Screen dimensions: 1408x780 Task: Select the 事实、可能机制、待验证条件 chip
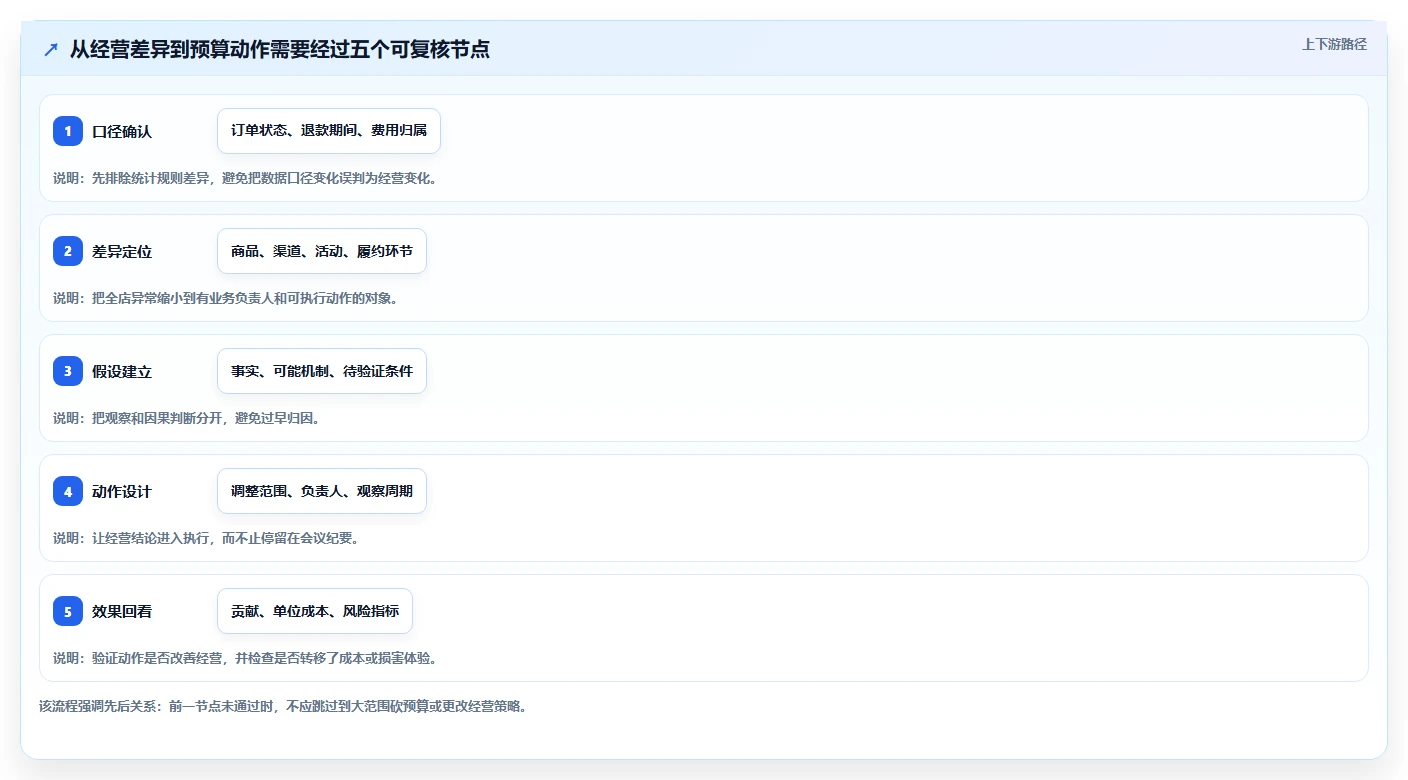tap(322, 371)
